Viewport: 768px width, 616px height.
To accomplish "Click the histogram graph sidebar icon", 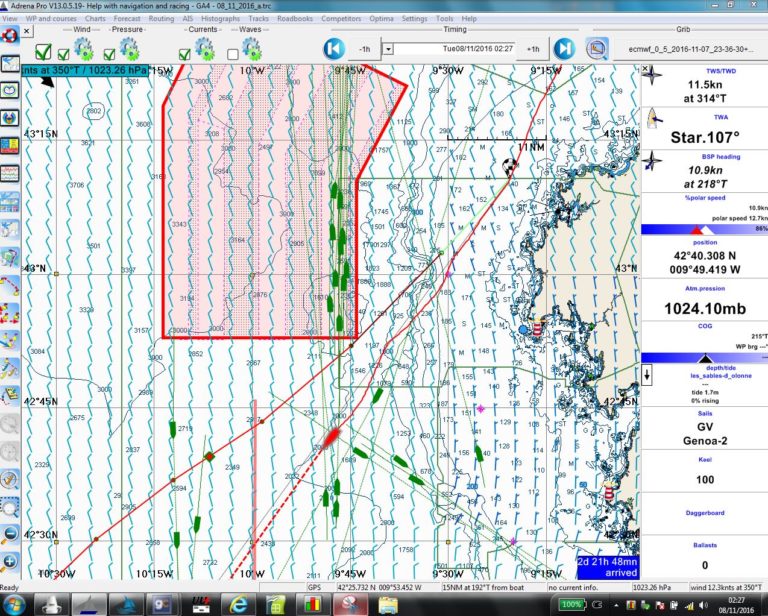I will 10,173.
